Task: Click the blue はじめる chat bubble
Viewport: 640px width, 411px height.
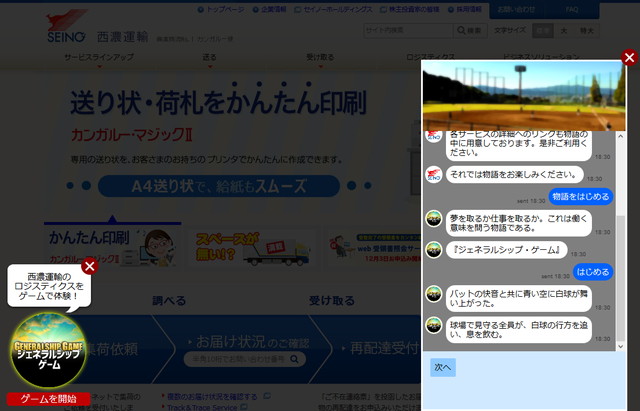Action: [593, 272]
